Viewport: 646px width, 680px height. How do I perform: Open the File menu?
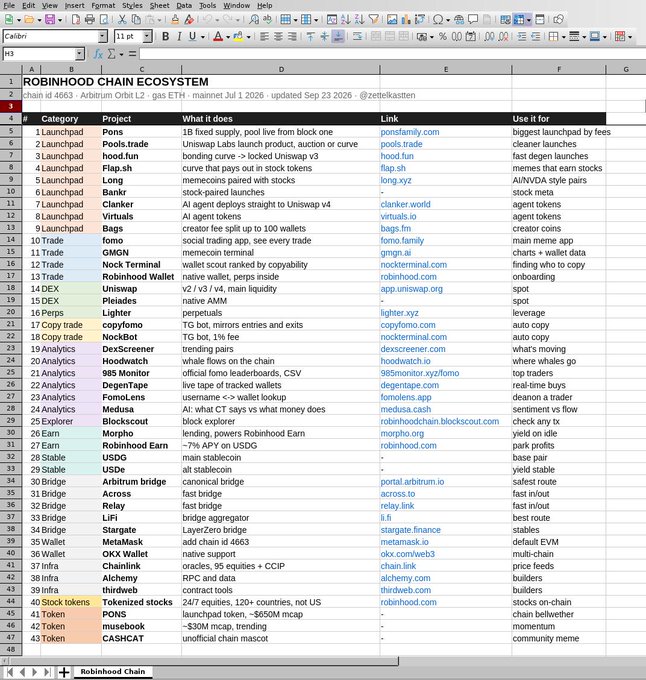click(9, 5)
